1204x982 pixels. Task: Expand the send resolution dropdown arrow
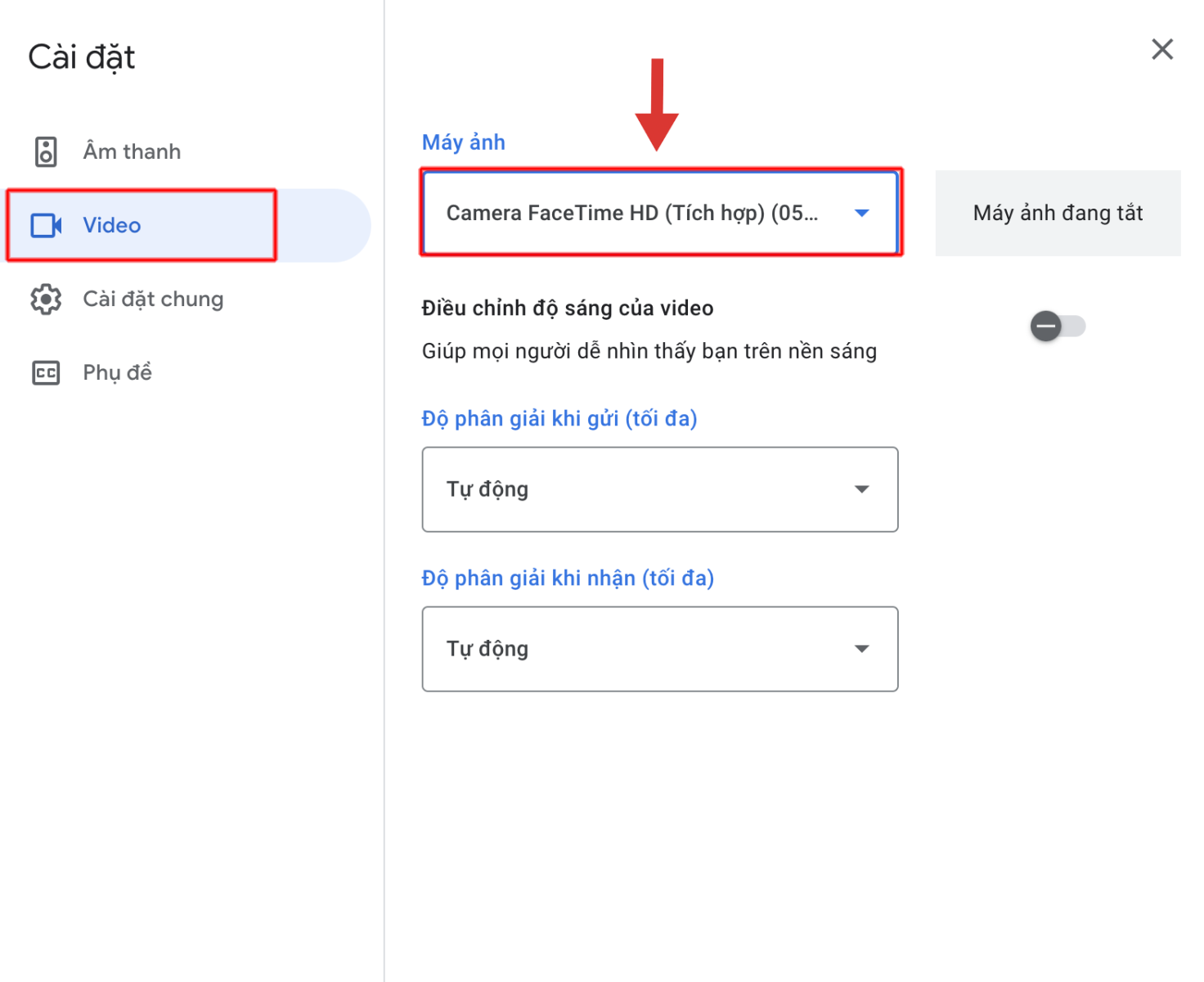(861, 489)
